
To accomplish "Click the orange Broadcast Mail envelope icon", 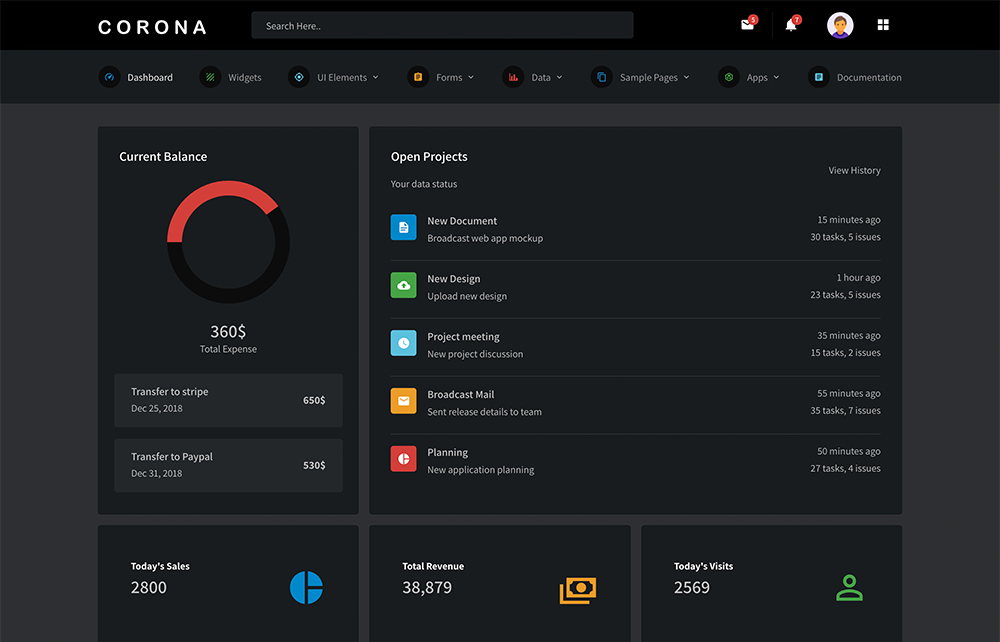I will pyautogui.click(x=403, y=401).
